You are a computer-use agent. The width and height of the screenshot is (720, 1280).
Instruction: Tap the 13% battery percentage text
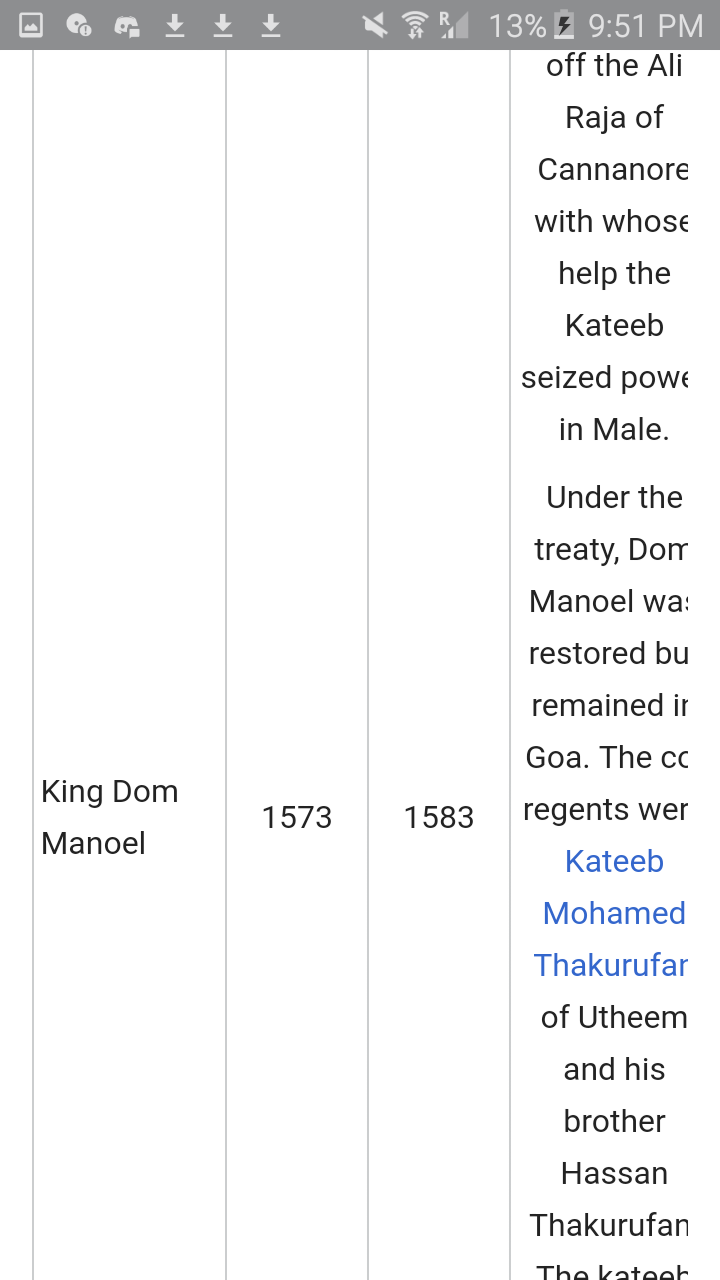tap(517, 25)
